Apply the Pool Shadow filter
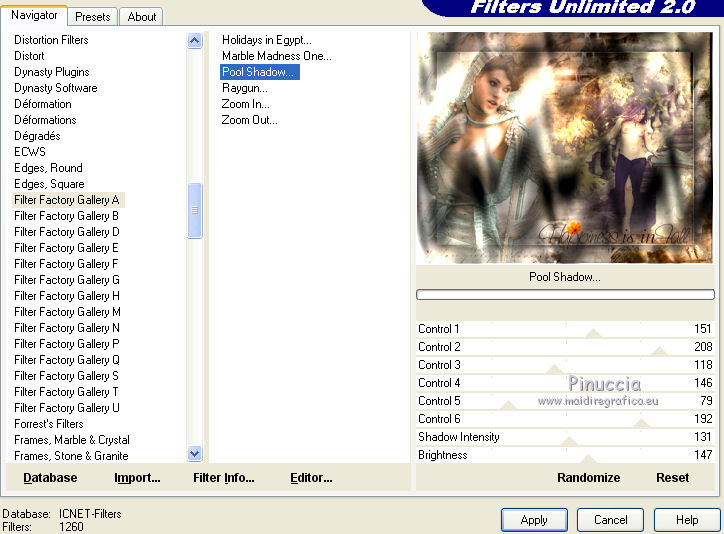The image size is (724, 534). pyautogui.click(x=534, y=520)
